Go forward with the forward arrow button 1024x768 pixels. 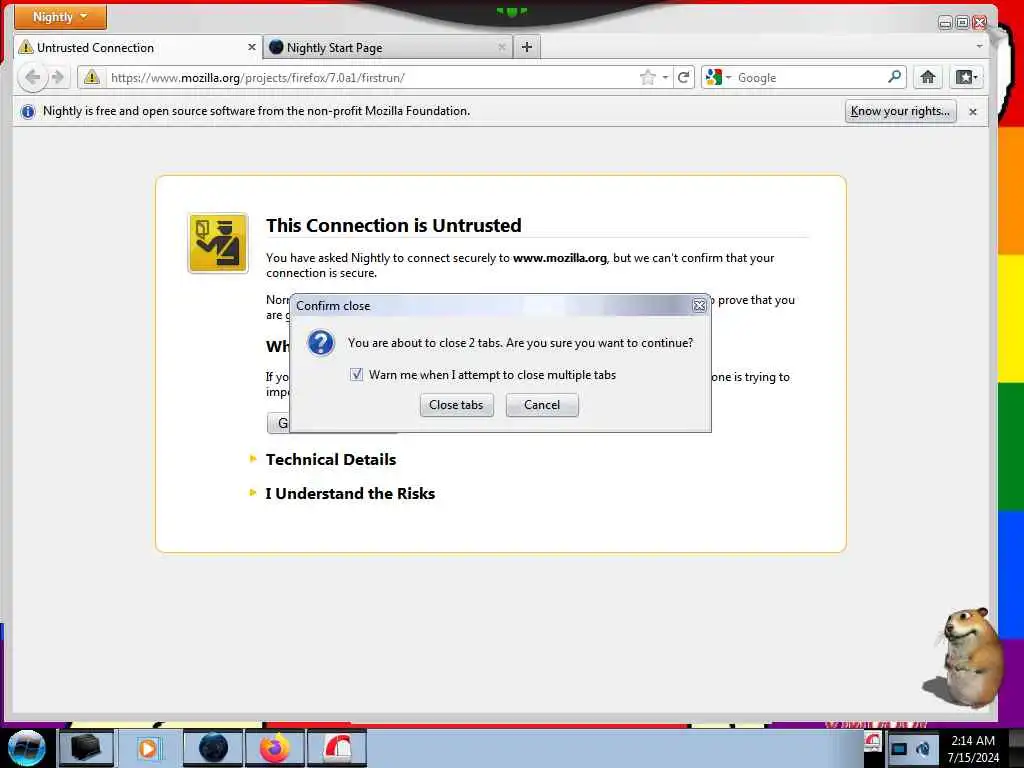(x=58, y=78)
